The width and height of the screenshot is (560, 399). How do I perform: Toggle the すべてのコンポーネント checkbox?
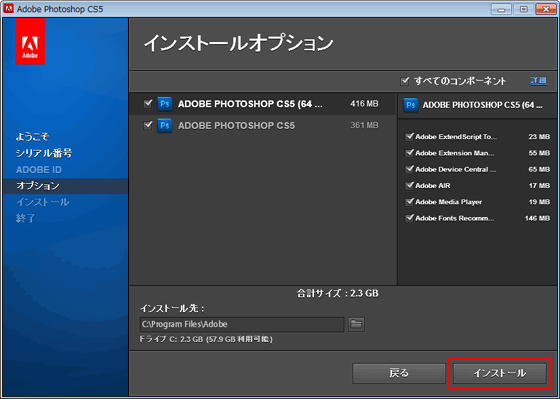pyautogui.click(x=405, y=81)
